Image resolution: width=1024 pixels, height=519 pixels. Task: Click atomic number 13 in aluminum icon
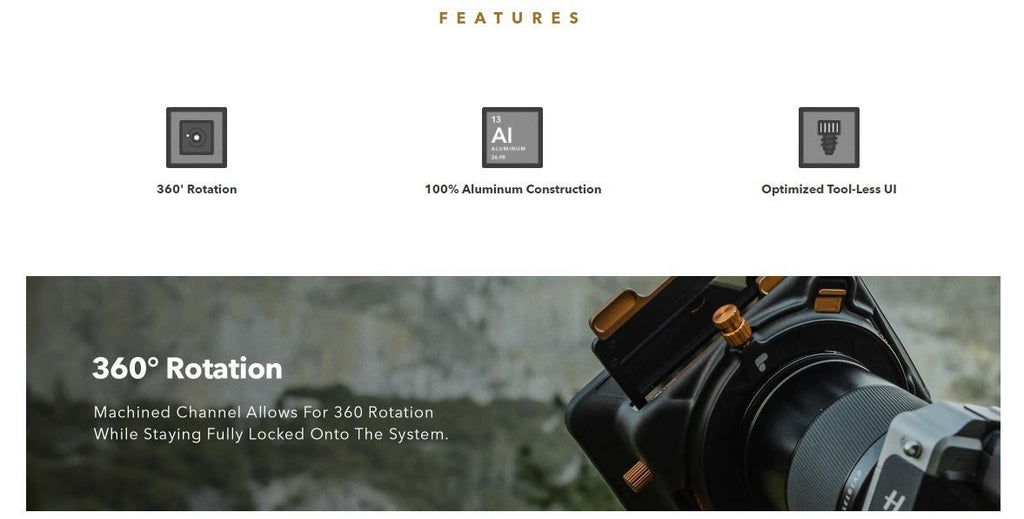(x=496, y=119)
